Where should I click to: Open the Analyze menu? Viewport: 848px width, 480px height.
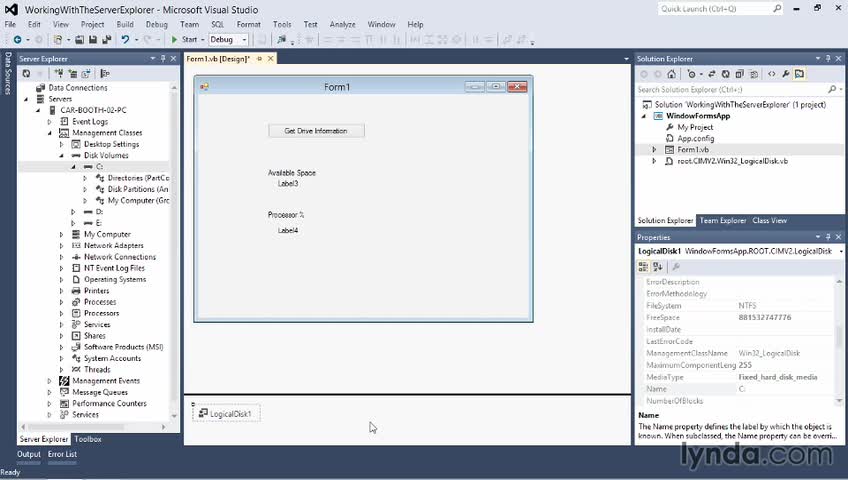(x=343, y=24)
